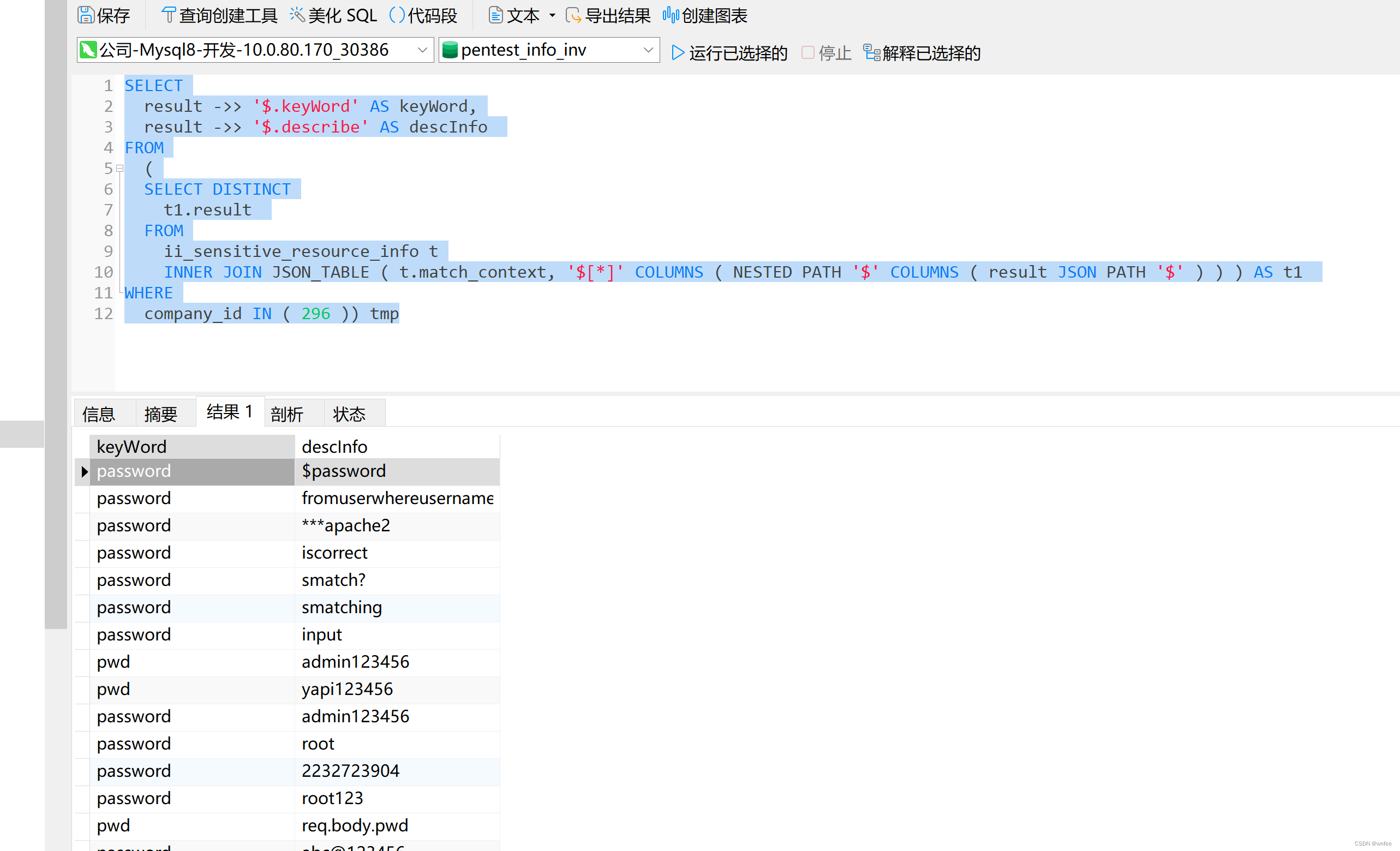
Task: Click the Save disk icon
Action: point(85,15)
